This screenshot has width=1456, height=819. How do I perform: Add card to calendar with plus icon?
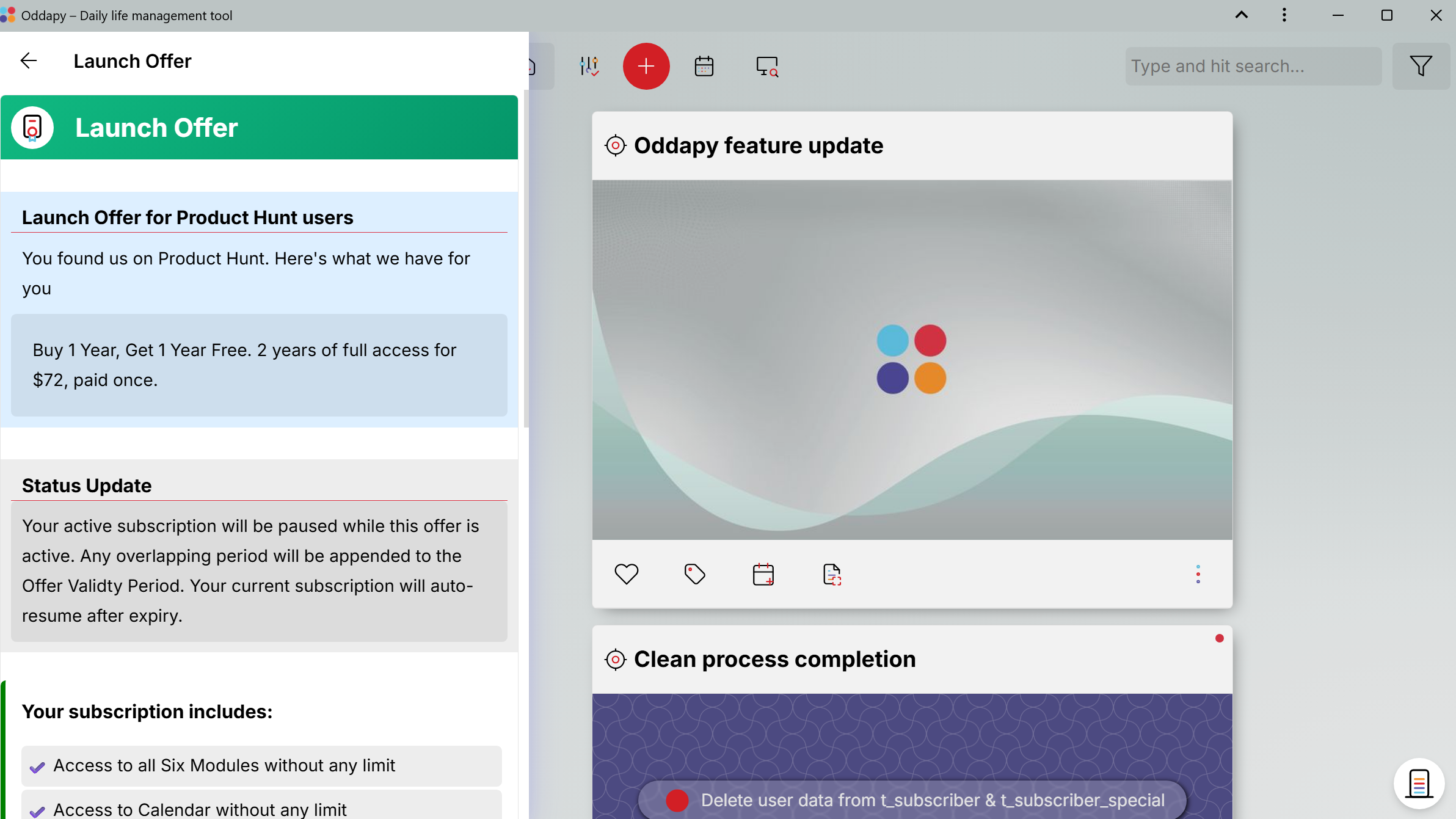point(763,574)
